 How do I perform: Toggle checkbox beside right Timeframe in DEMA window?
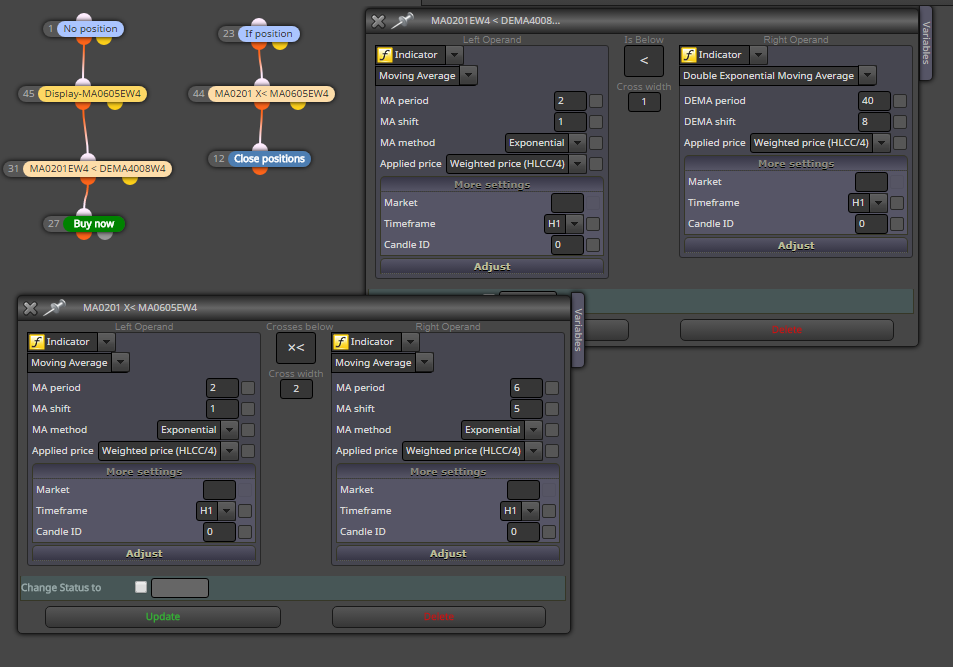(896, 203)
